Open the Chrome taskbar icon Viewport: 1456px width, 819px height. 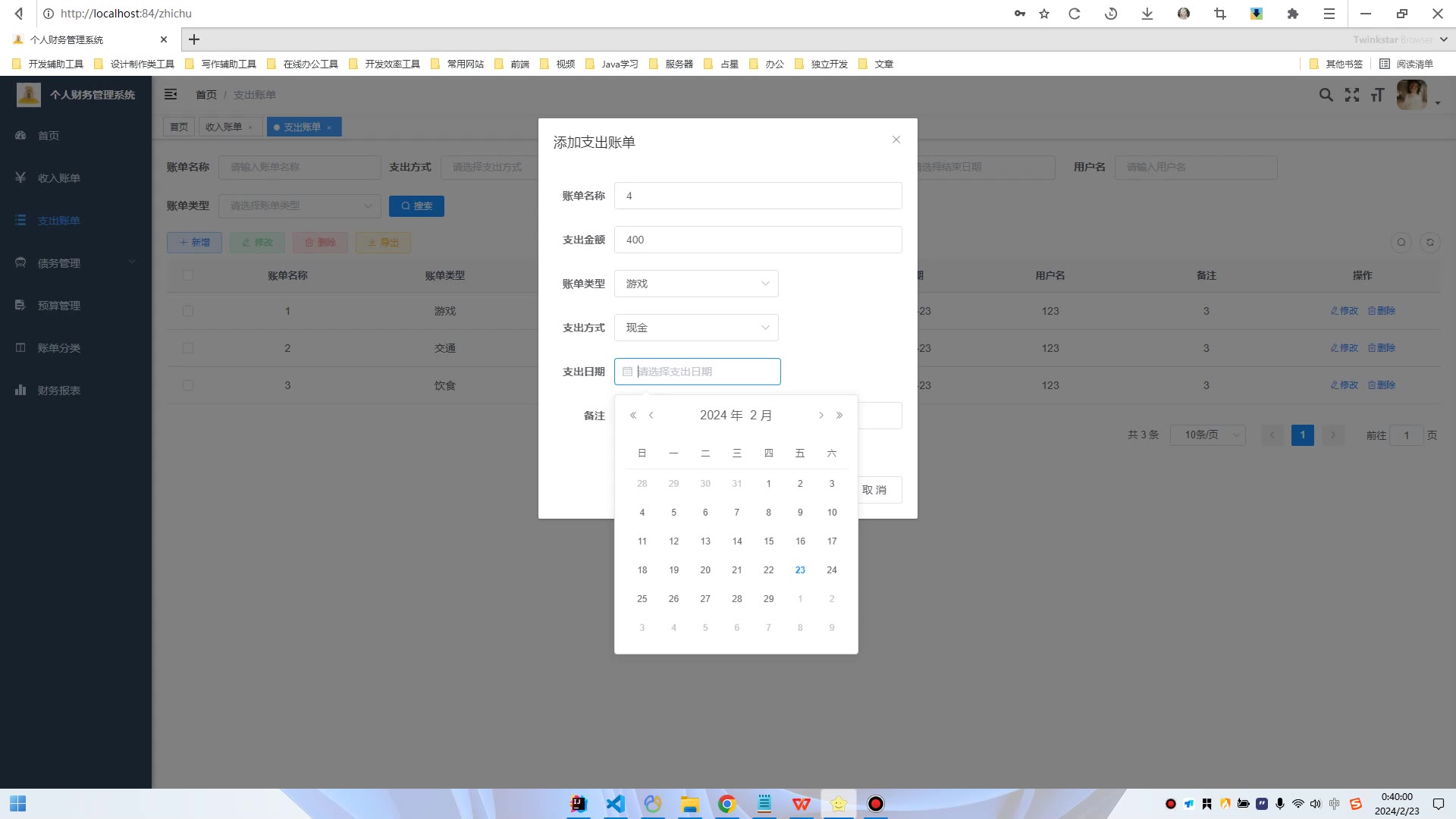tap(727, 804)
